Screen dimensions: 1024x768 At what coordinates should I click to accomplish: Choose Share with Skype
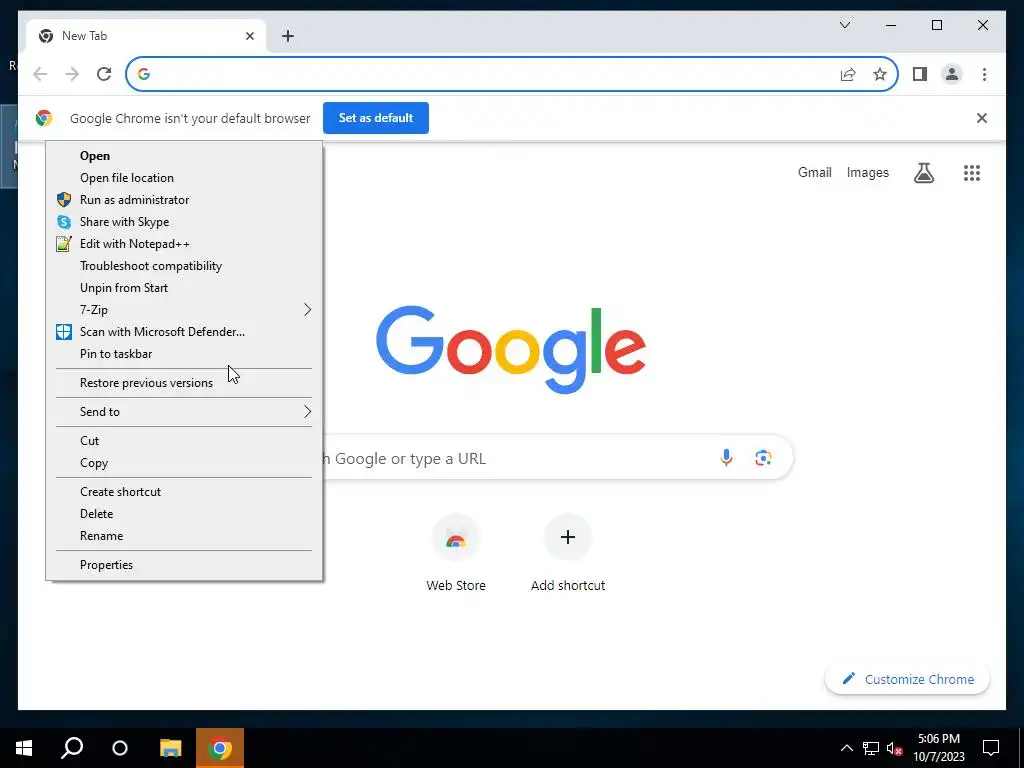pyautogui.click(x=184, y=222)
